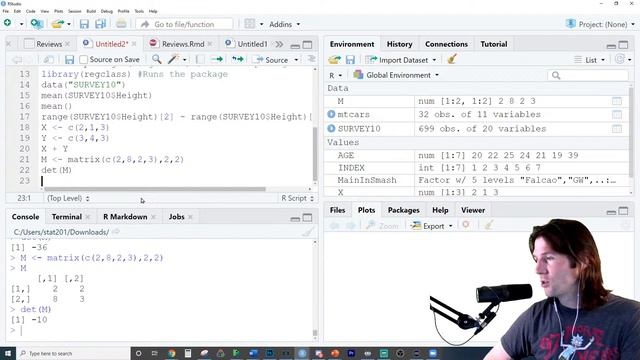Screen dimensions: 640x360
Task: Remove the current plot with the red X
Action: 466,225
